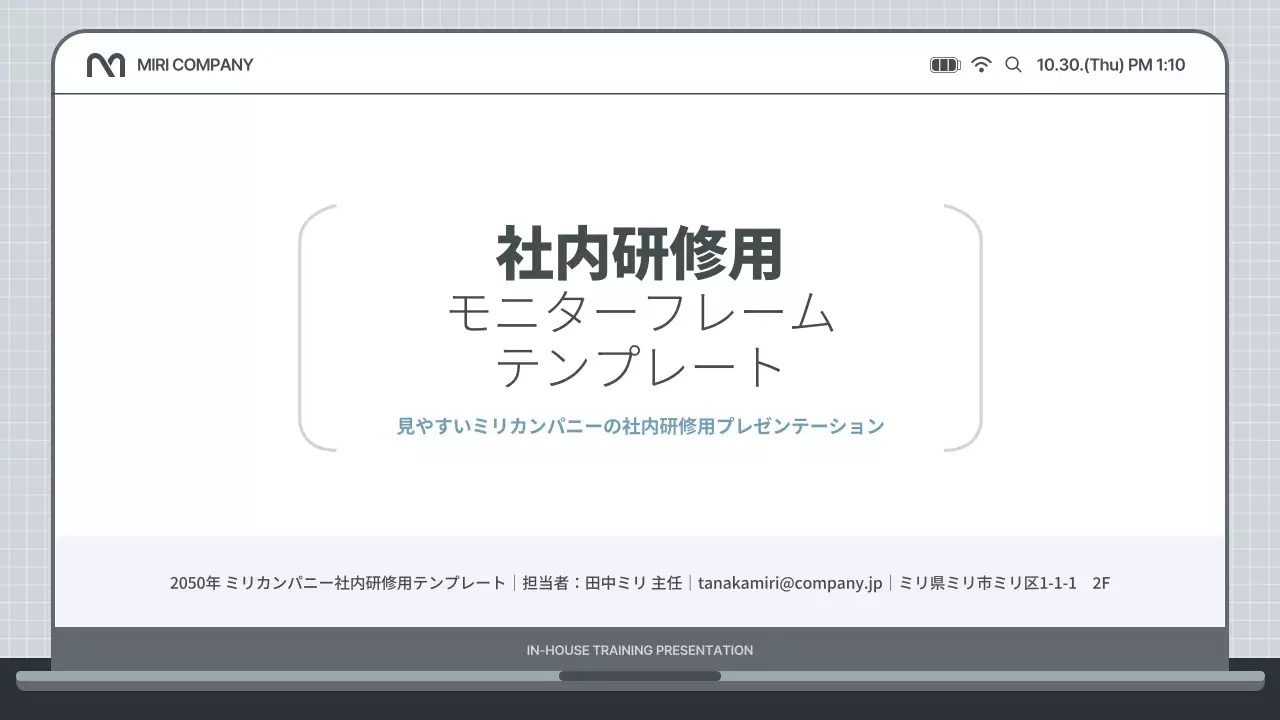The image size is (1280, 720).
Task: Select the left bracket decoration icon
Action: click(313, 325)
